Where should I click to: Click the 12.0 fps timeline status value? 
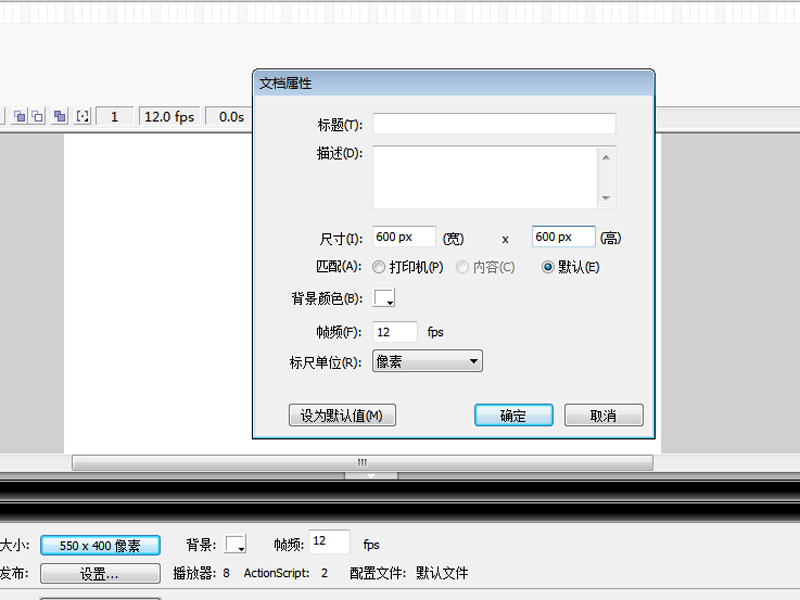click(x=169, y=117)
